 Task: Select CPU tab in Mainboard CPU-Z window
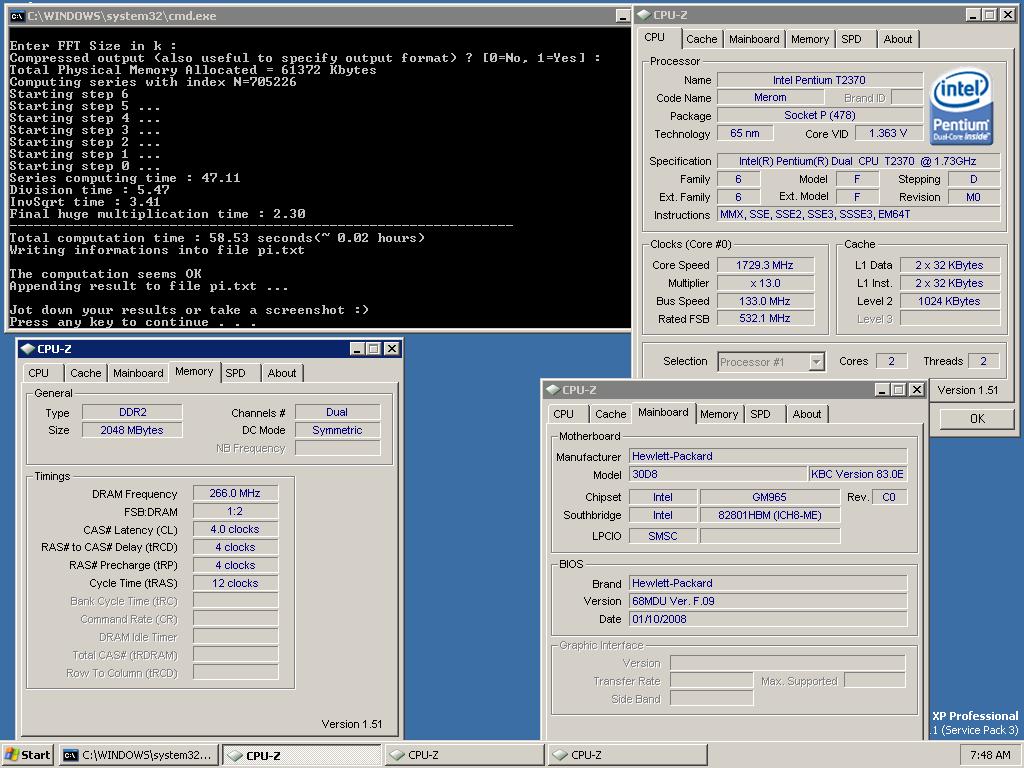[x=563, y=414]
